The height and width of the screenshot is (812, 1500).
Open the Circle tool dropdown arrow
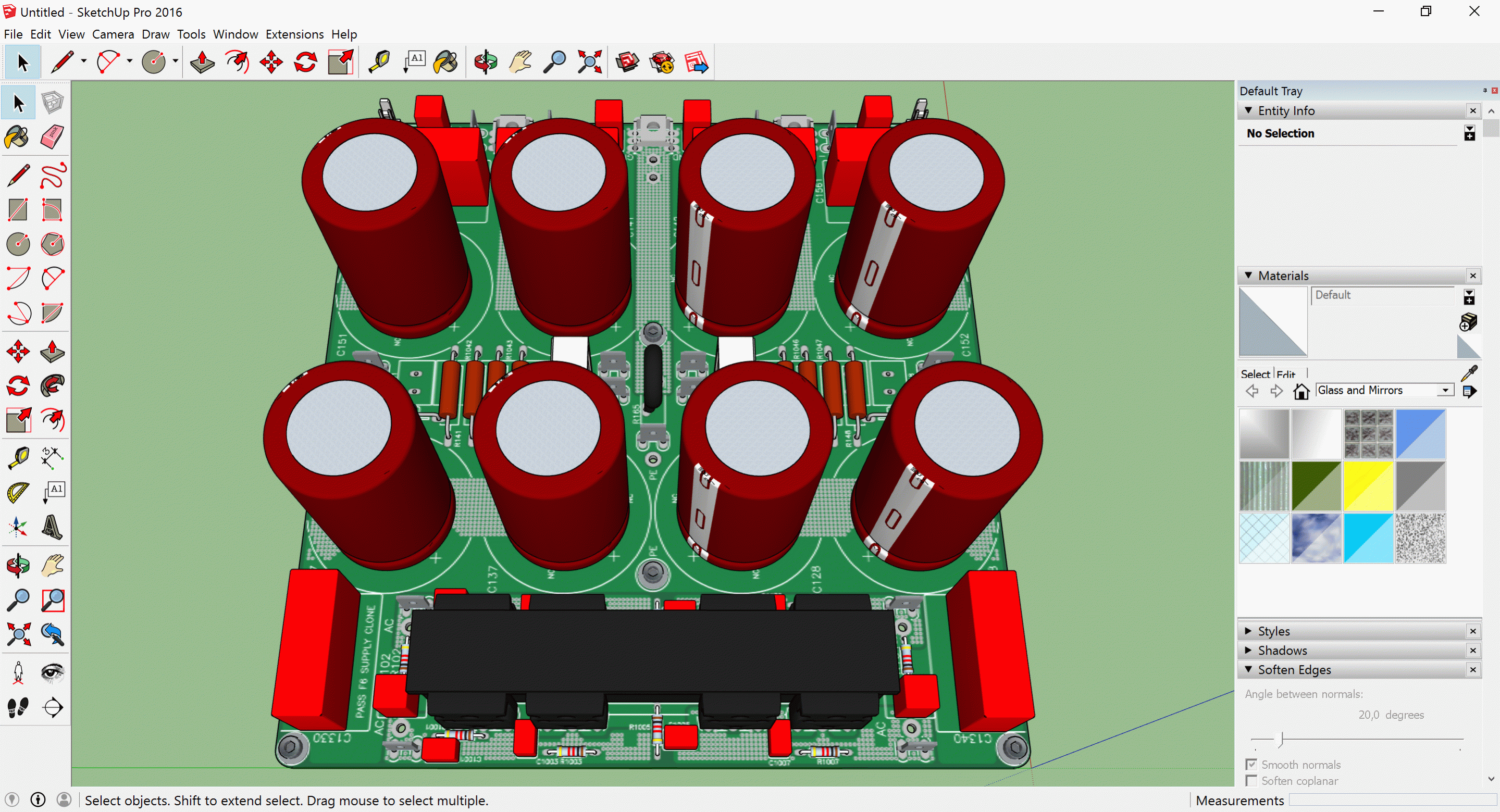[x=175, y=60]
